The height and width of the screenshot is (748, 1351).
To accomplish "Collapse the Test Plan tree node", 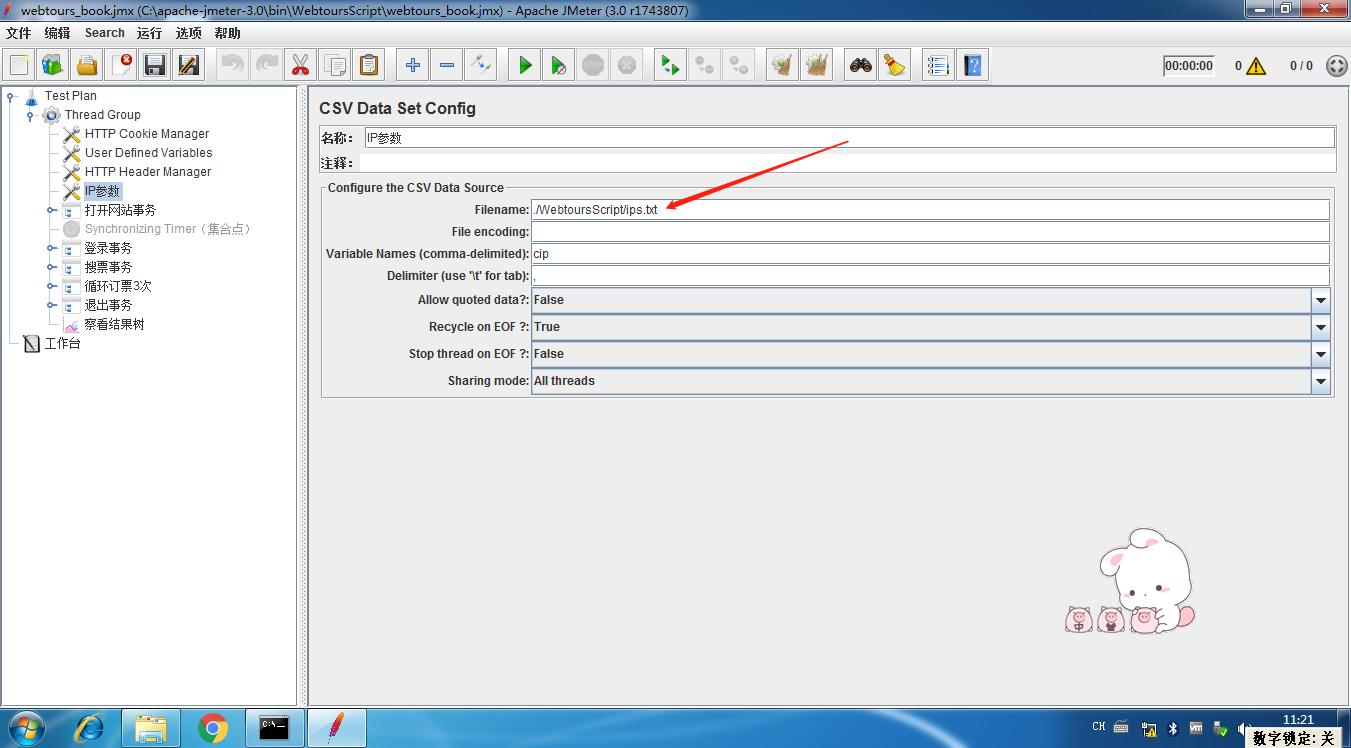I will [x=11, y=96].
